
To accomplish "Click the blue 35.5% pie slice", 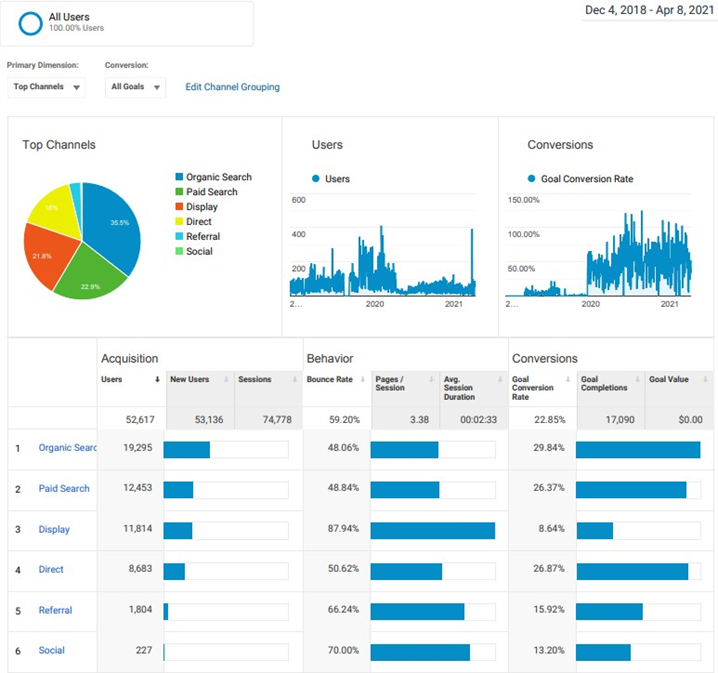I will click(112, 227).
